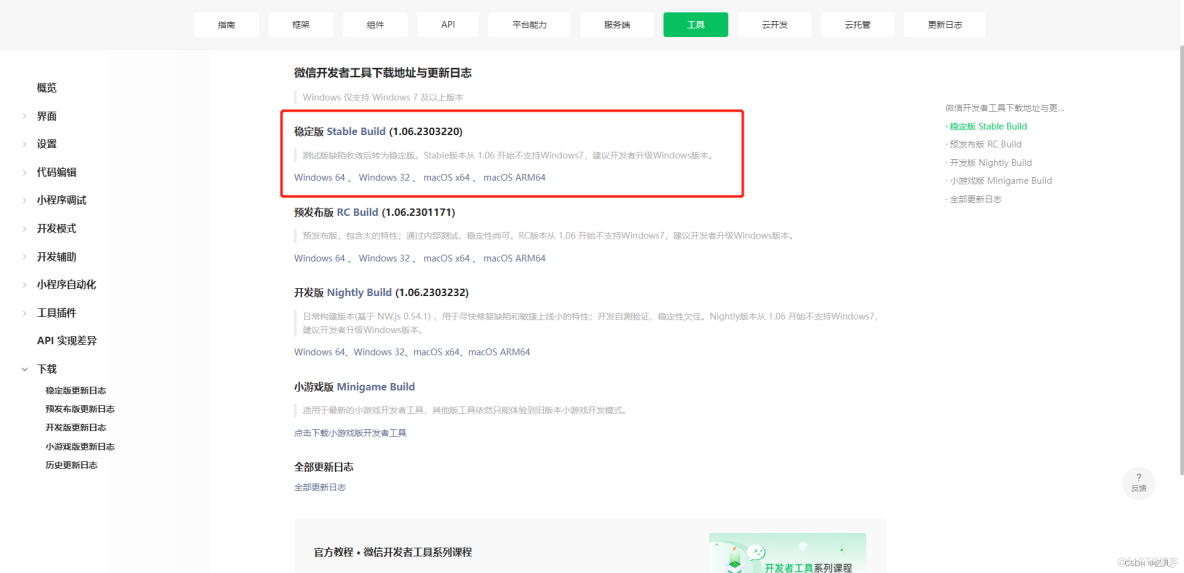Click the Stable Build heading link
The image size is (1184, 573).
click(x=356, y=131)
